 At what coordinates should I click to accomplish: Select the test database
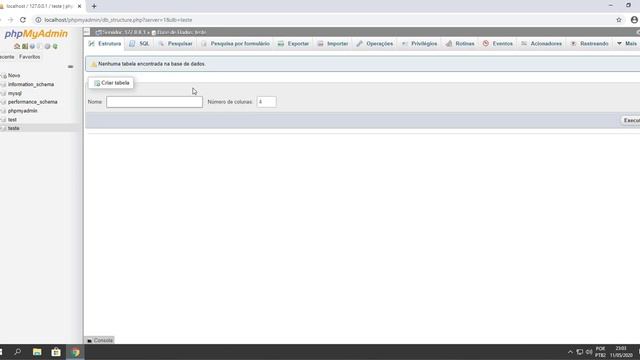click(12, 120)
